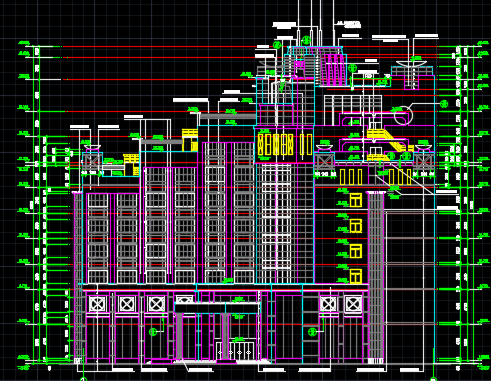Click the yellow staircase on left roof
The height and width of the screenshot is (381, 491).
tap(131, 164)
